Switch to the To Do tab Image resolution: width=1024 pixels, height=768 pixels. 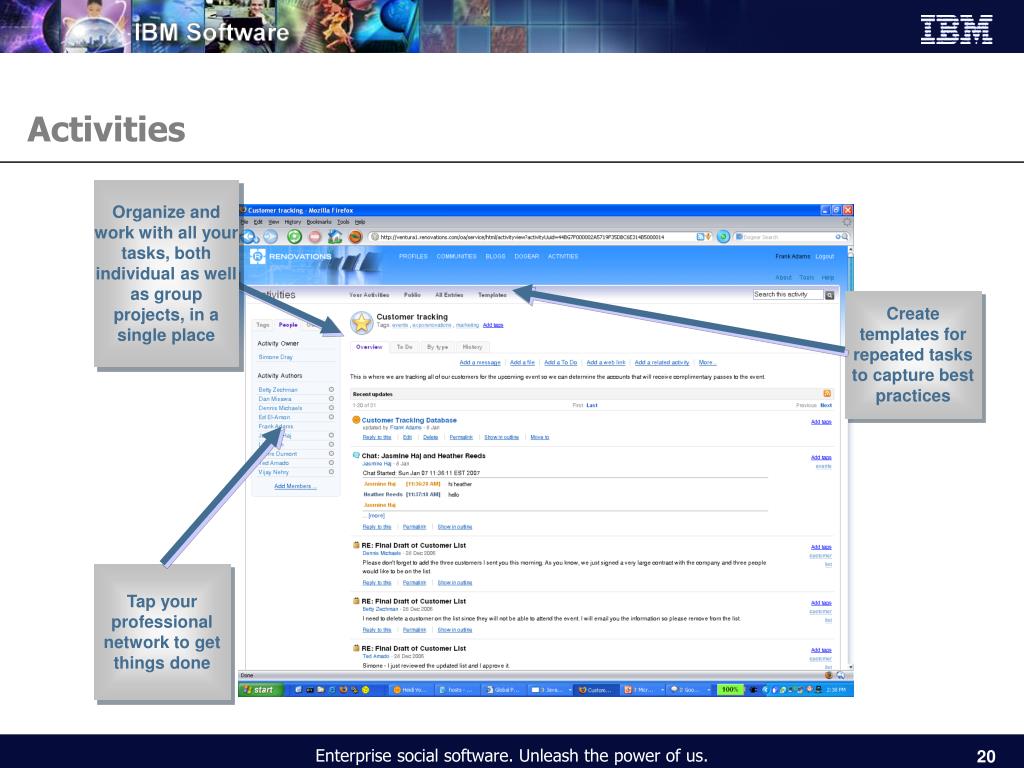tap(405, 347)
